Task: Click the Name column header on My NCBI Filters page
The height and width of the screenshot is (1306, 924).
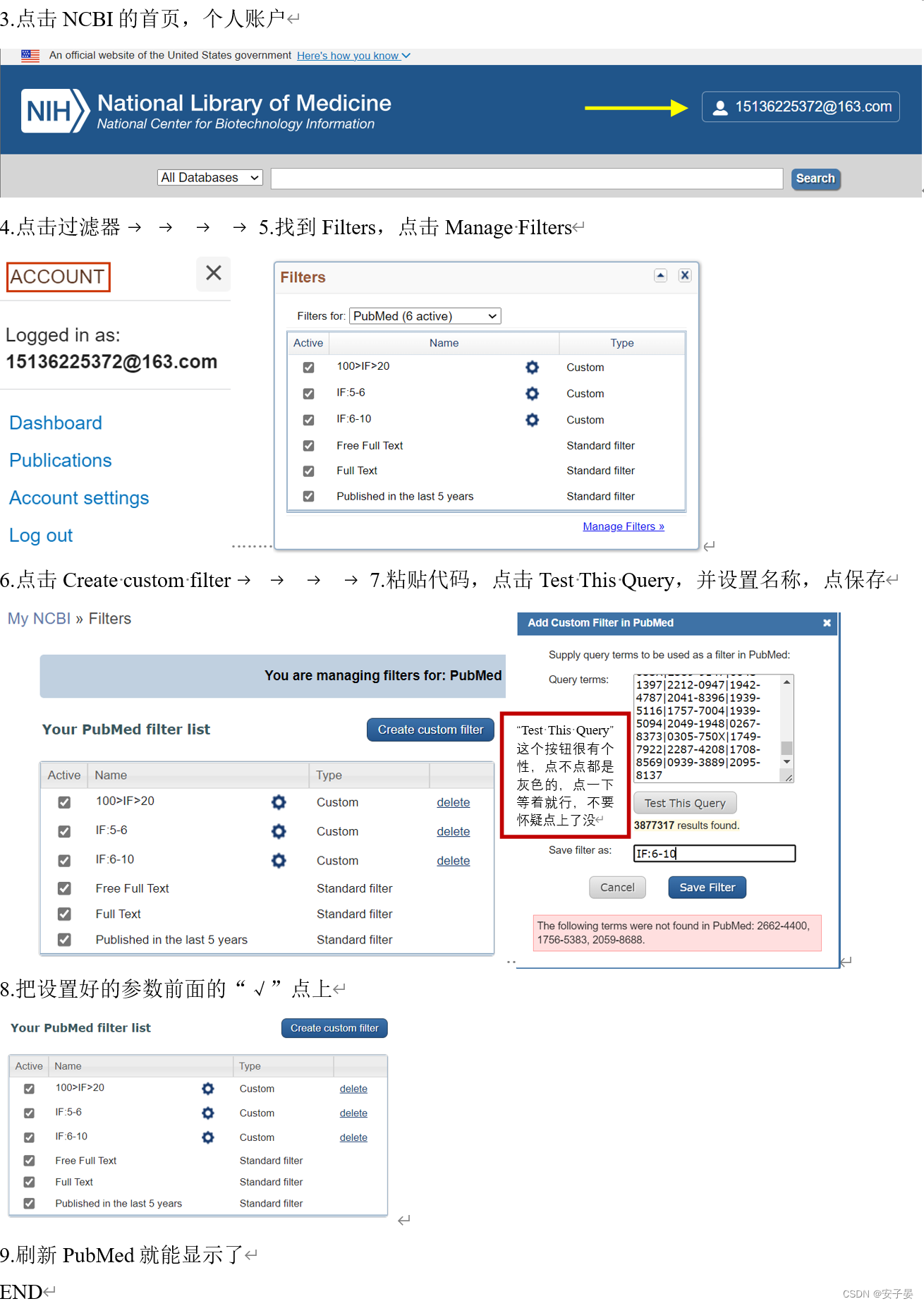Action: (x=198, y=775)
